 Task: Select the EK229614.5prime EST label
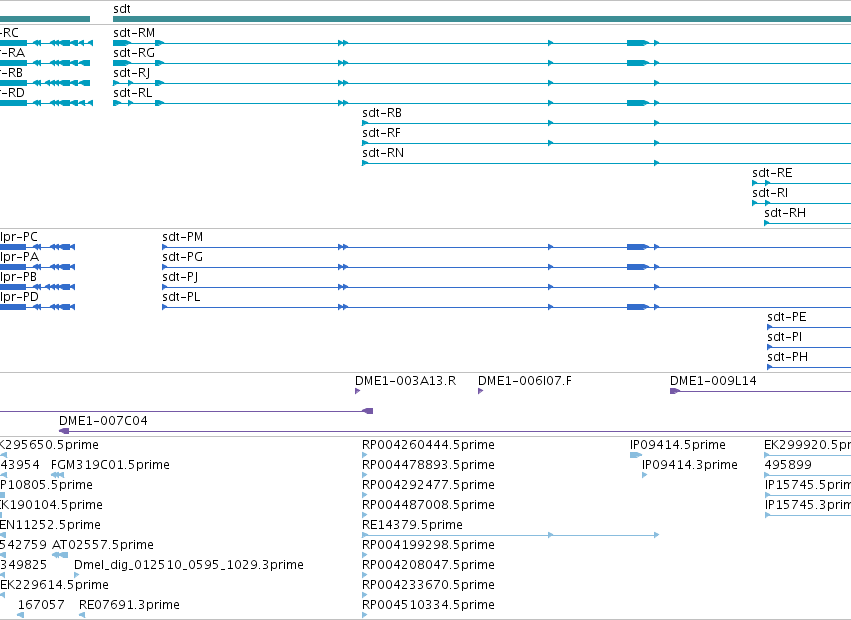[x=54, y=585]
